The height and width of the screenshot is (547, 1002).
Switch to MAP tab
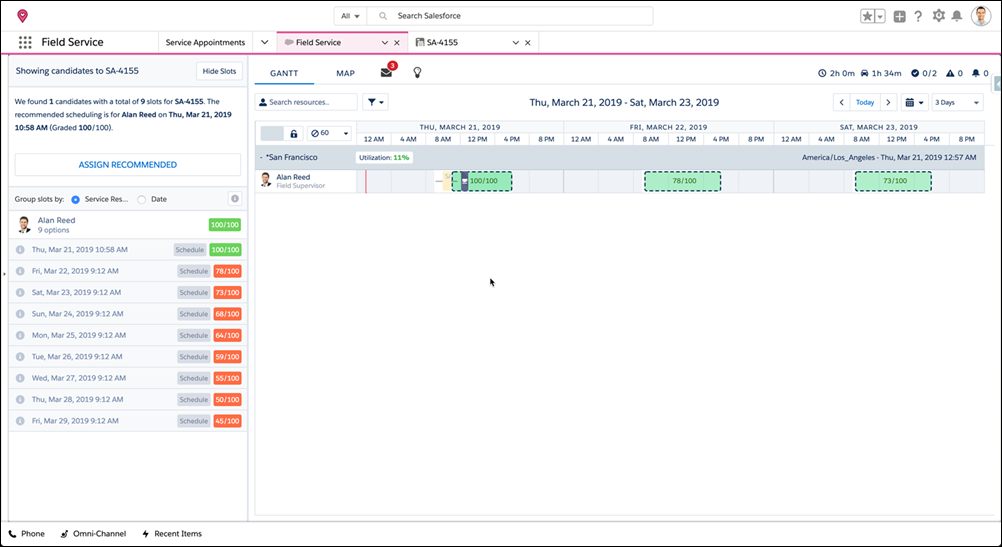coord(345,73)
